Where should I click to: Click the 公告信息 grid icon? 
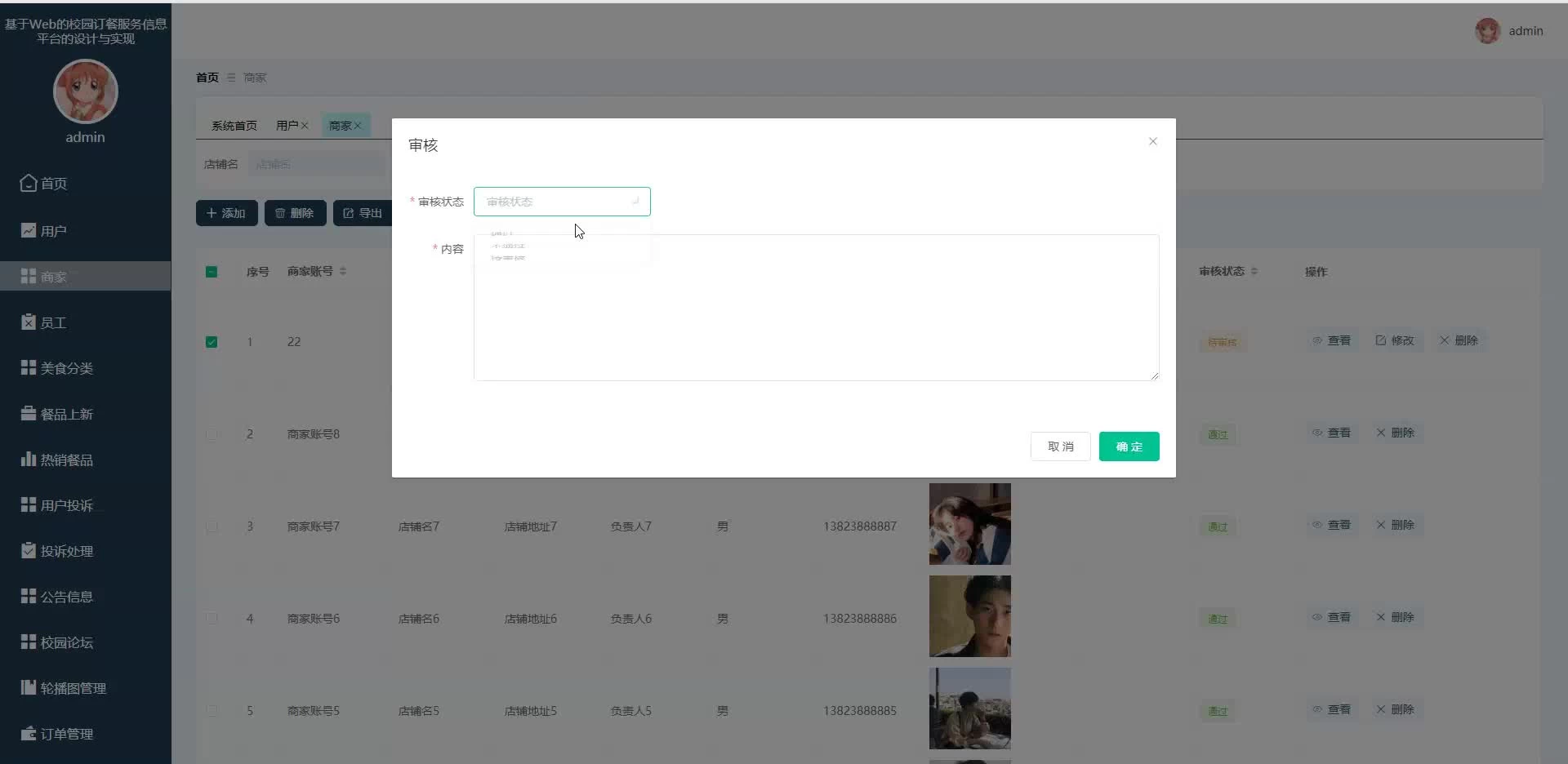29,596
